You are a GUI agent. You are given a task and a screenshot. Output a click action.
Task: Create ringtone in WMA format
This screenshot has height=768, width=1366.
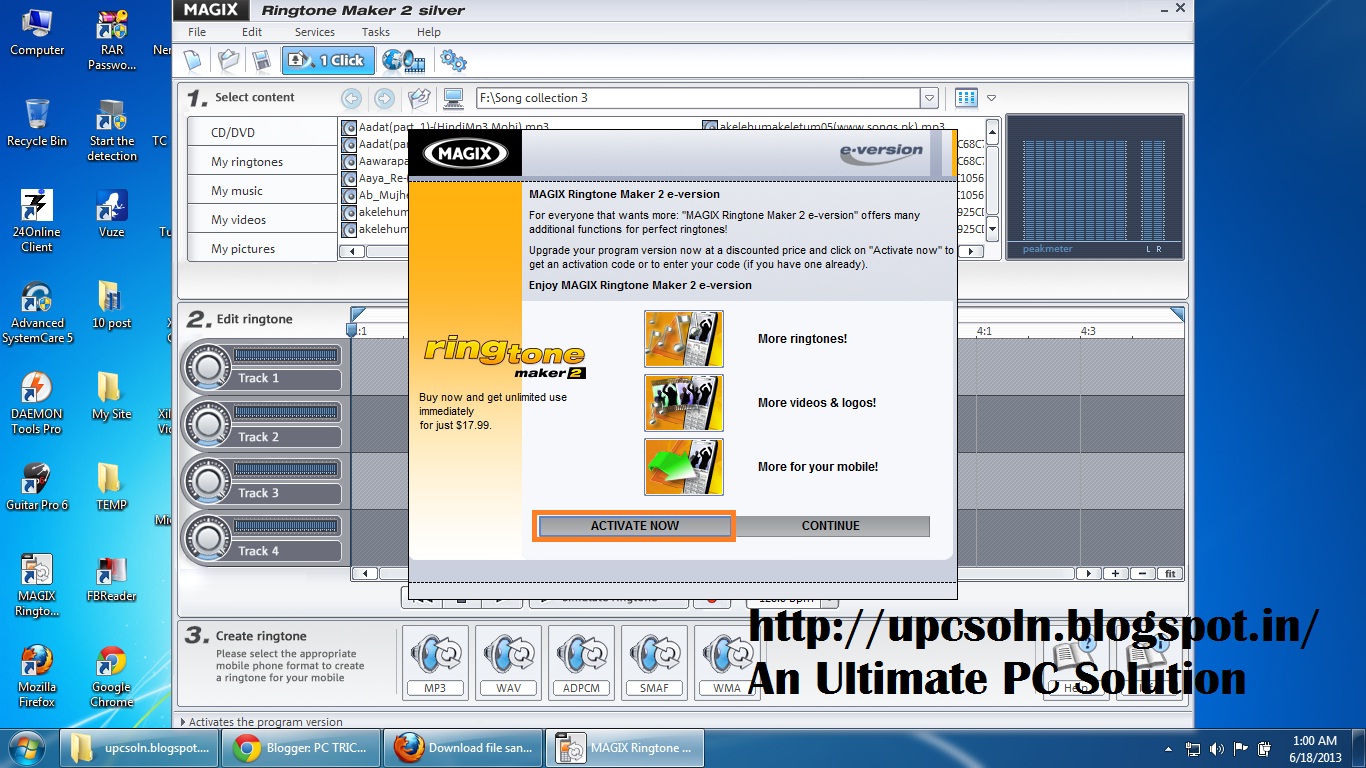click(x=727, y=662)
